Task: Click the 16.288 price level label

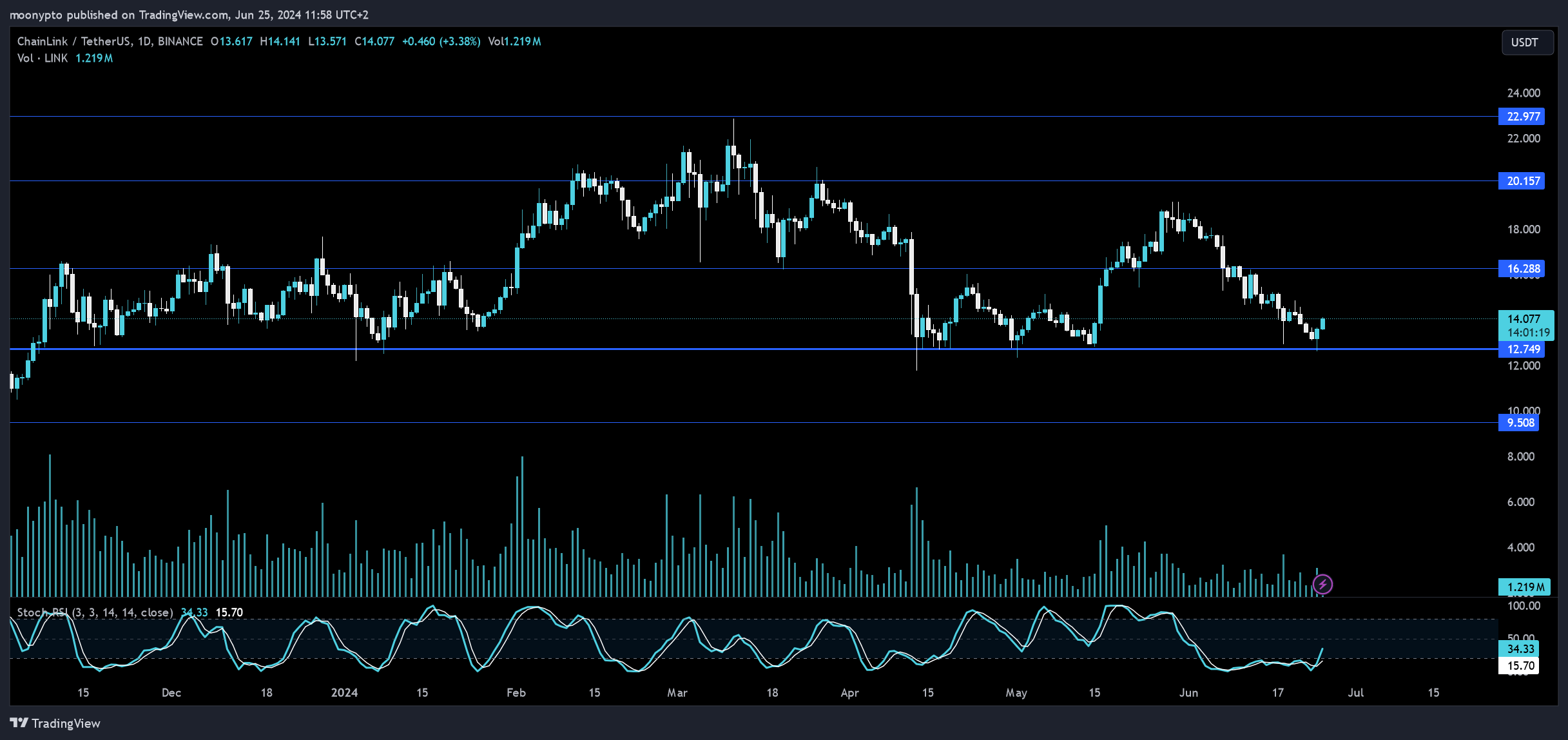Action: click(x=1522, y=269)
